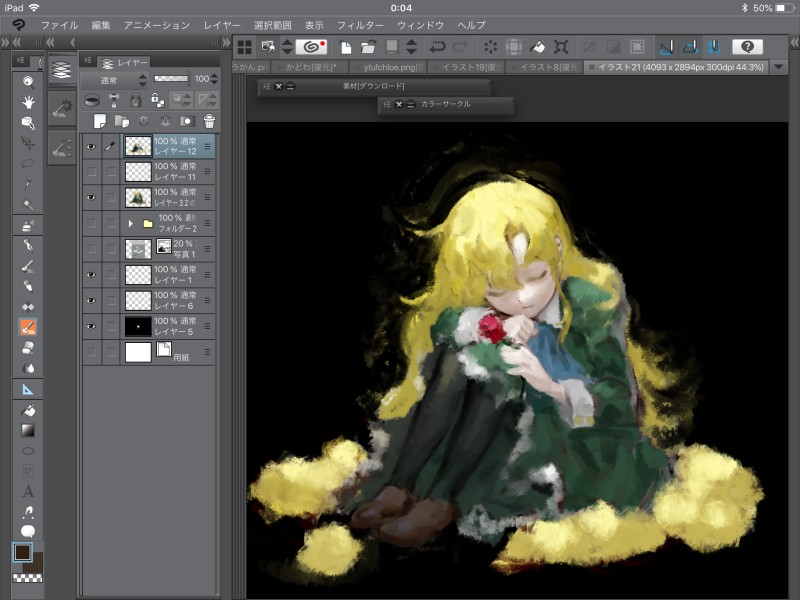Image resolution: width=800 pixels, height=600 pixels.
Task: Select the Eyedropper tool
Action: coord(28,184)
